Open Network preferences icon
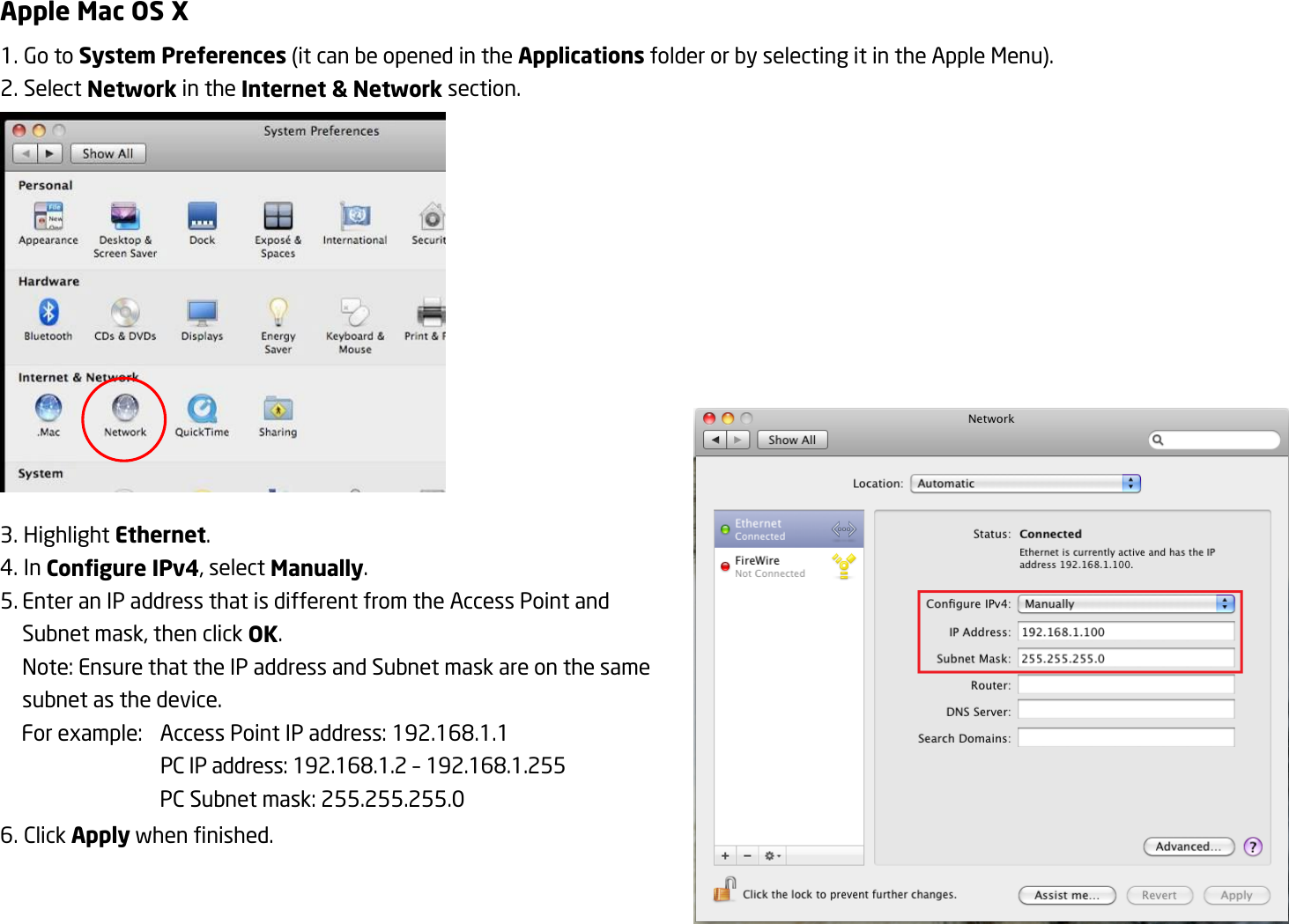 (125, 408)
